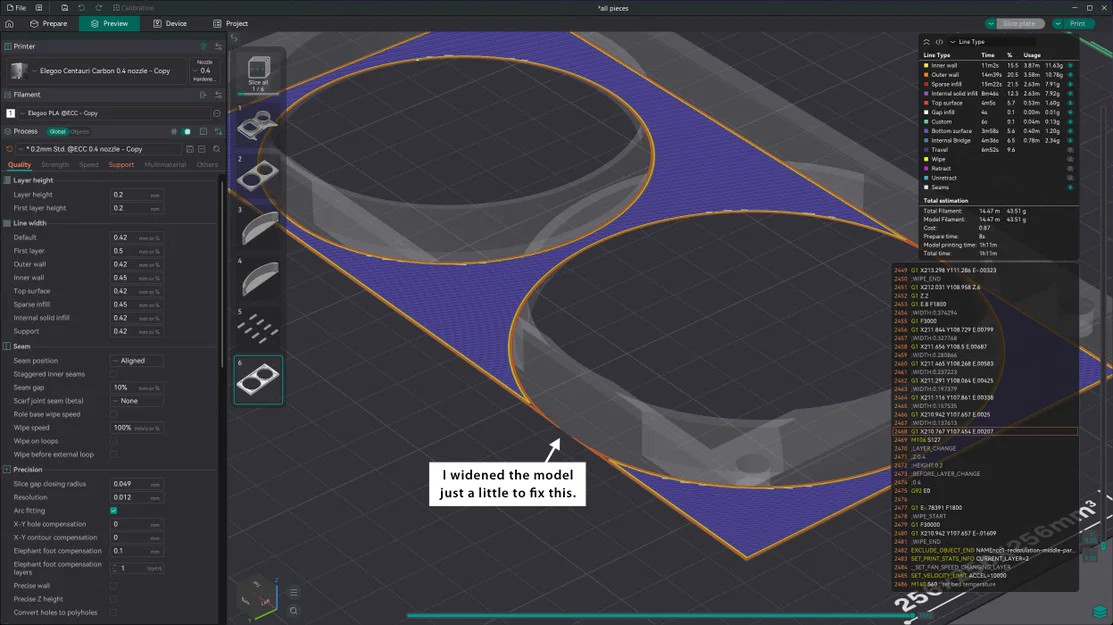Screen dimensions: 1113x625
Task: Enable Convert holes to polyholes checkbox
Action: click(114, 613)
